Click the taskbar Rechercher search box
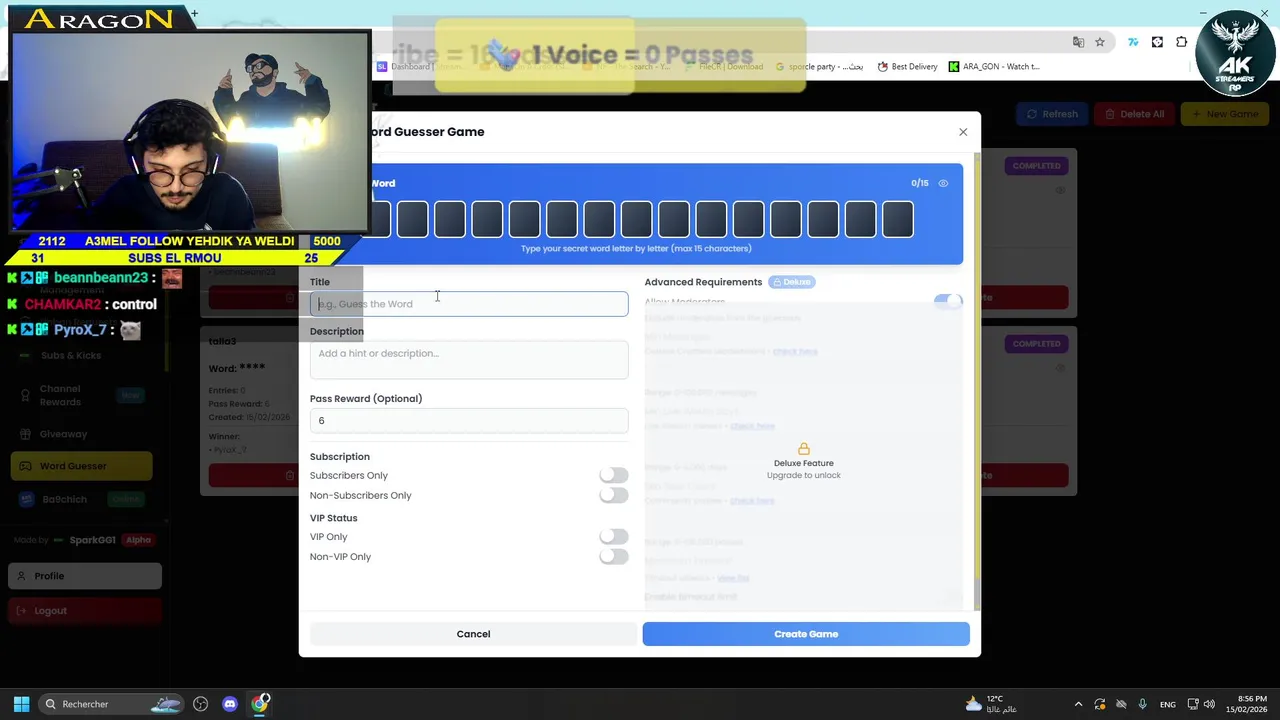The image size is (1280, 720). point(110,704)
